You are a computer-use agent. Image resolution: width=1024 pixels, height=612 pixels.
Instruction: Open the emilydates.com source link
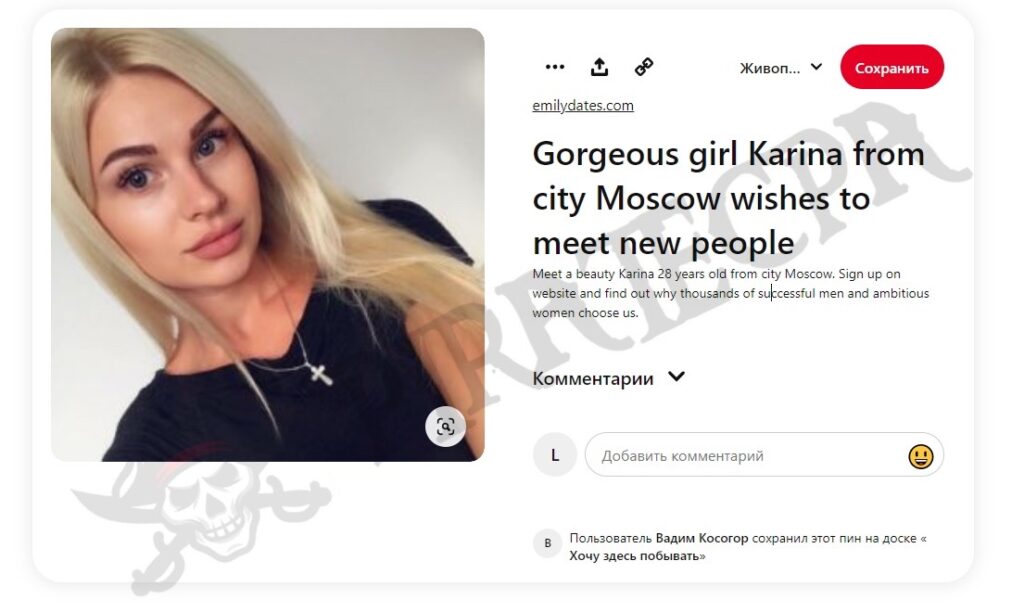click(583, 106)
